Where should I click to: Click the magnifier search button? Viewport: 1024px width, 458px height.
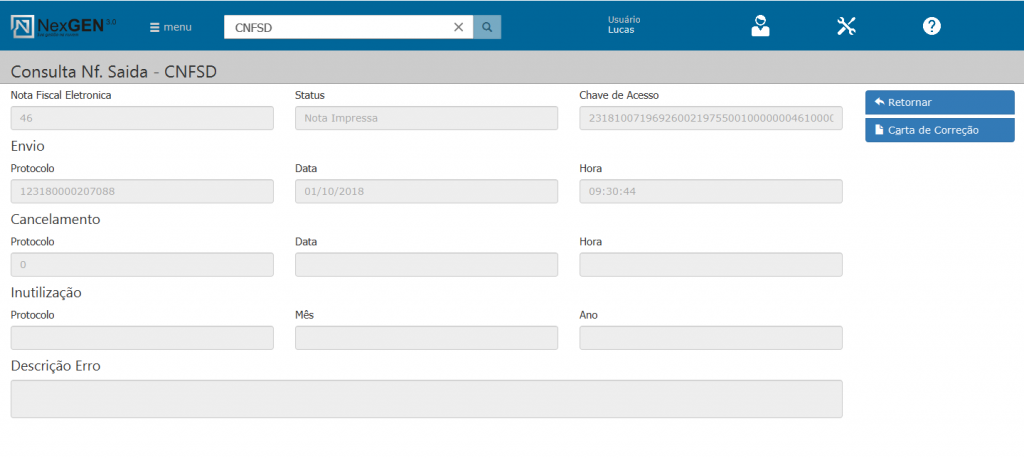click(487, 27)
